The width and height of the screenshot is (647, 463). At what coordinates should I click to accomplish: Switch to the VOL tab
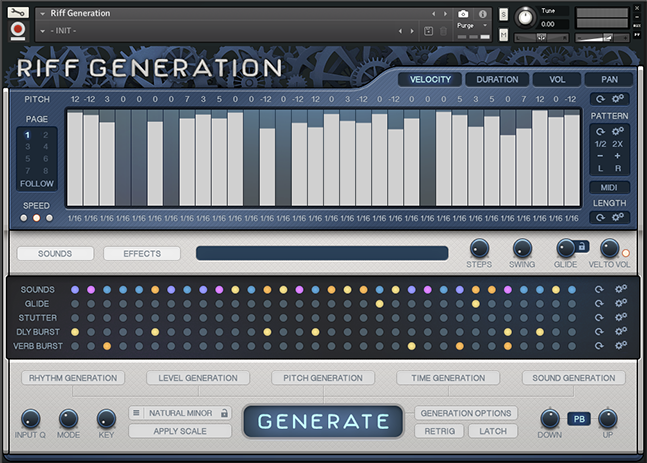pyautogui.click(x=557, y=80)
